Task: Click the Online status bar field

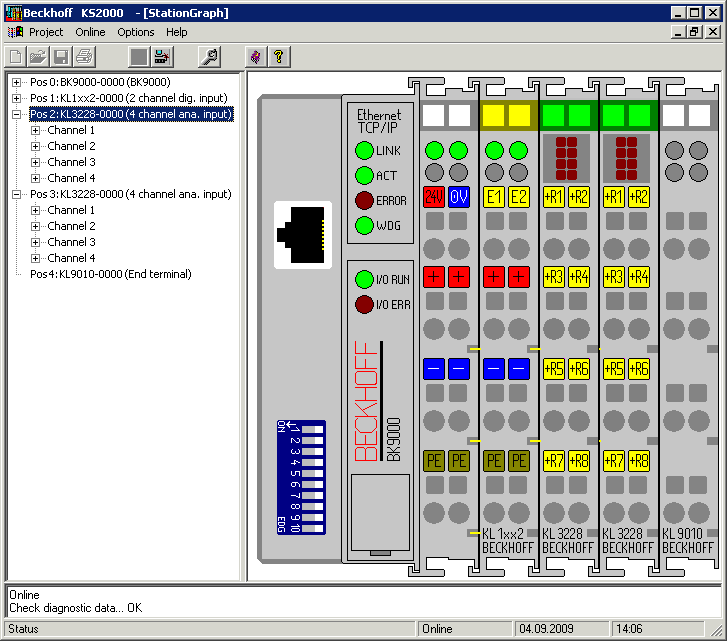Action: 465,628
